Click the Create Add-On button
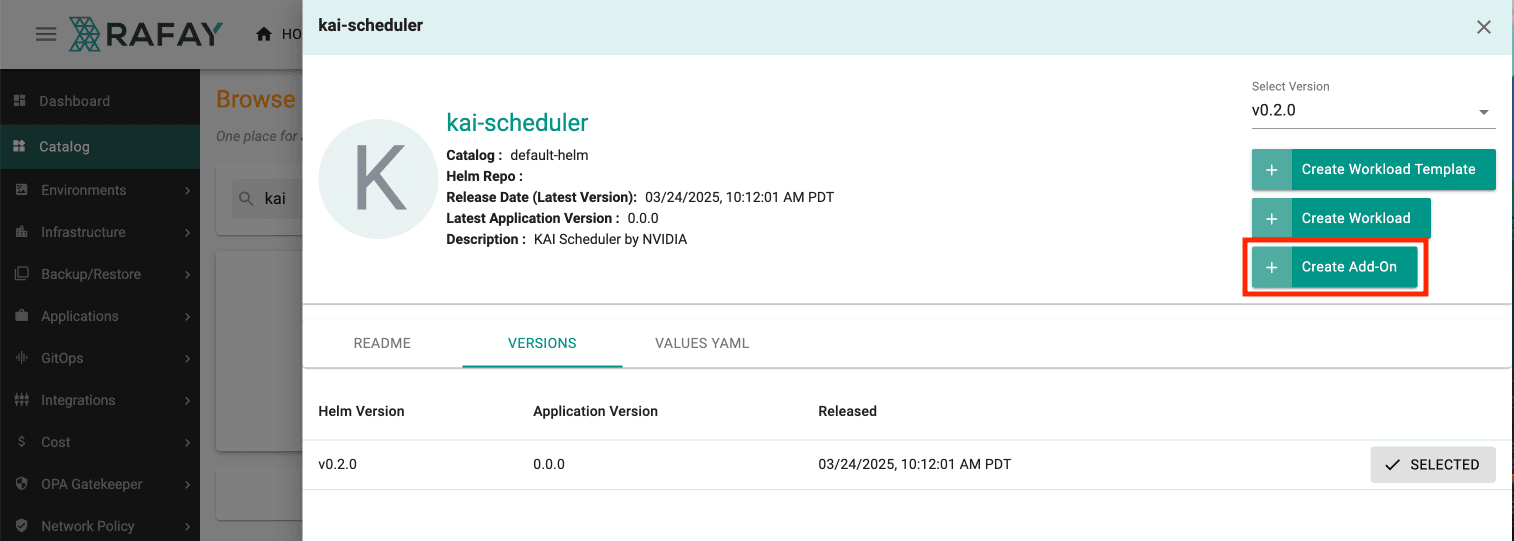Image resolution: width=1514 pixels, height=541 pixels. (x=1334, y=267)
